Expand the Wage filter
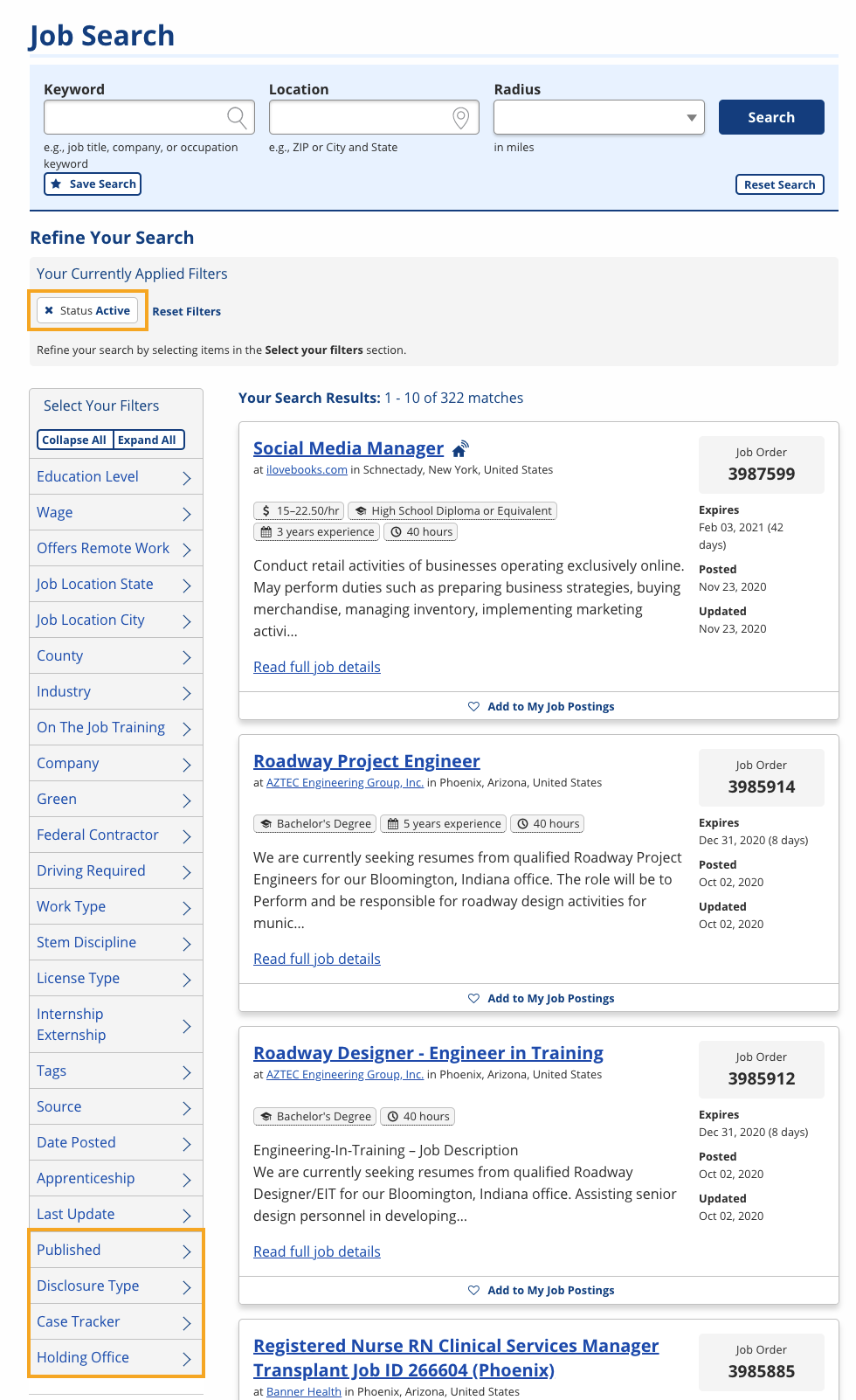Screen dimensions: 856x1400 pyautogui.click(x=116, y=513)
